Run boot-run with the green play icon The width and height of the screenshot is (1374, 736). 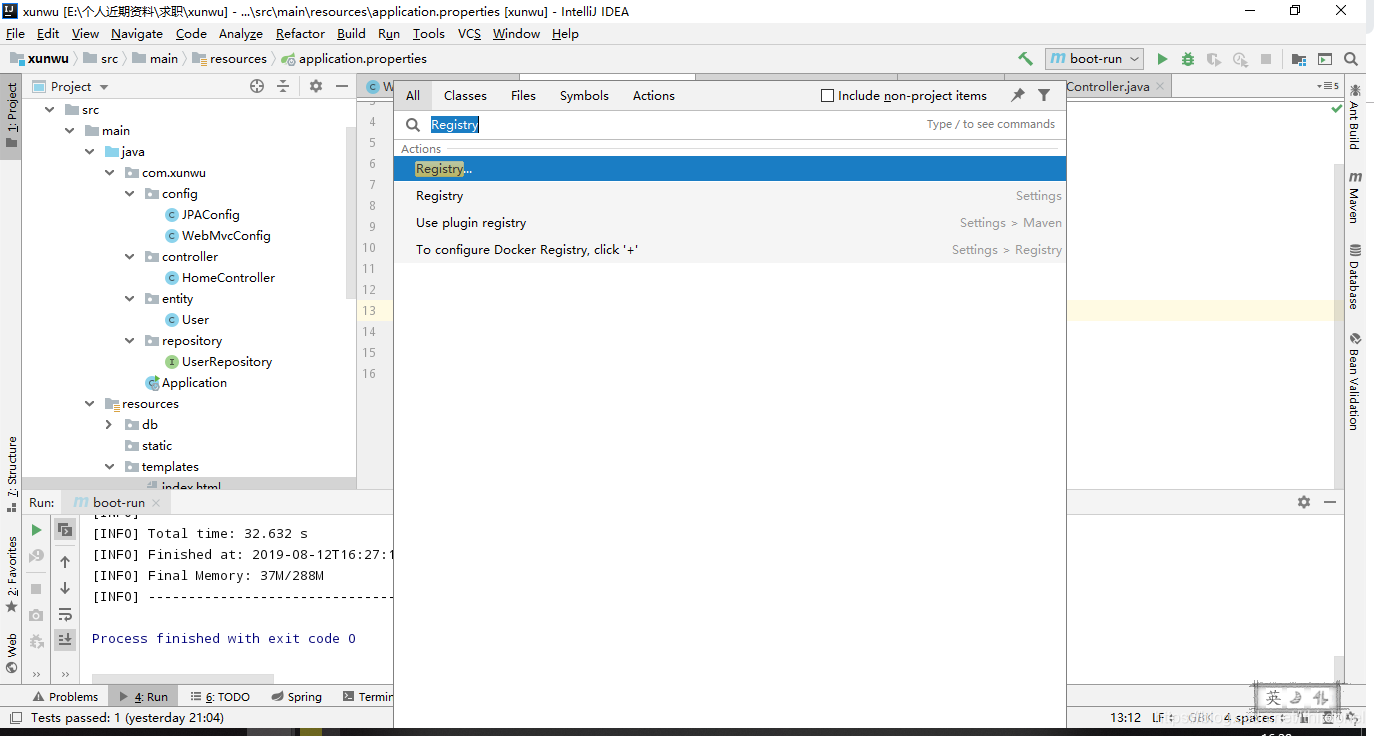click(1162, 59)
